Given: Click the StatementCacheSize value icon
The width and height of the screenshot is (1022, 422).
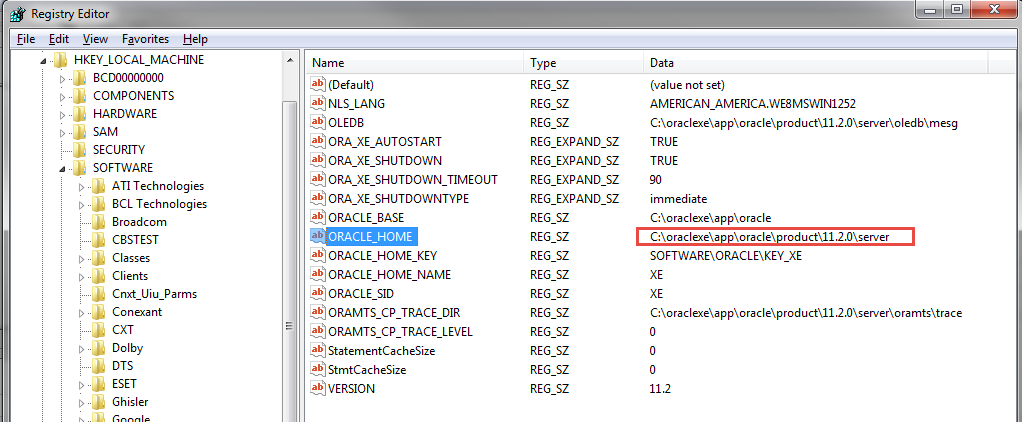Looking at the screenshot, I should point(317,350).
